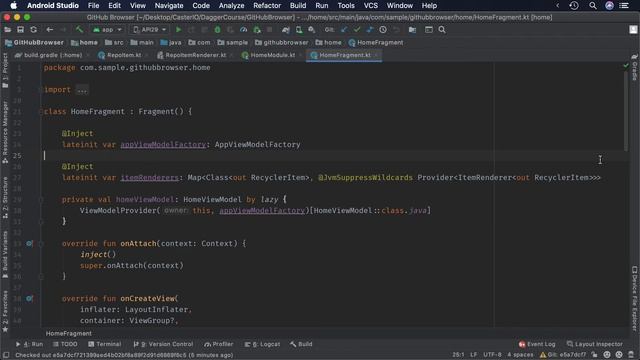Switch to RepoItemRenderer.kt editor tab
Viewport: 640px width, 360px height.
pos(195,55)
